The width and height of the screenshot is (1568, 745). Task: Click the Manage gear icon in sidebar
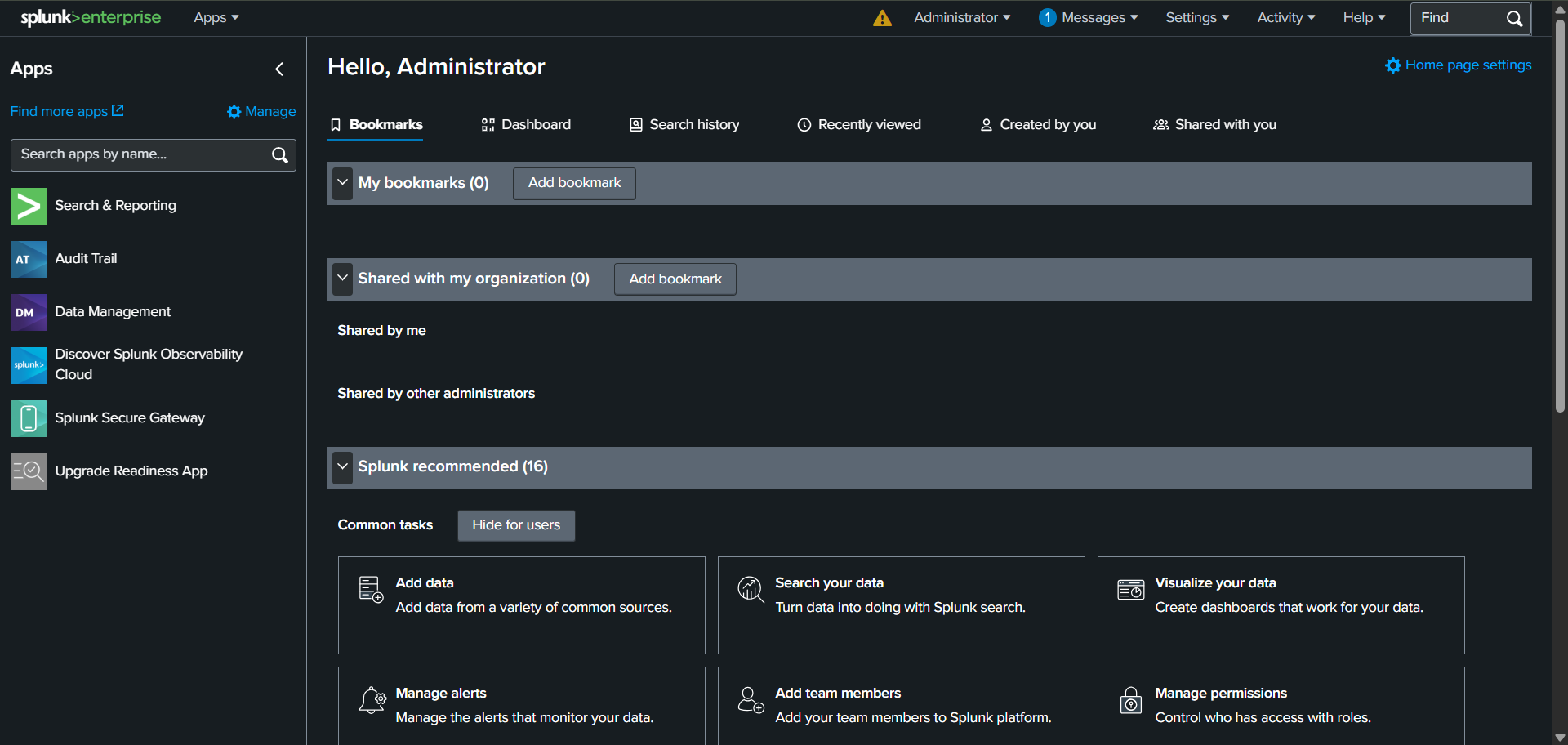click(x=234, y=111)
